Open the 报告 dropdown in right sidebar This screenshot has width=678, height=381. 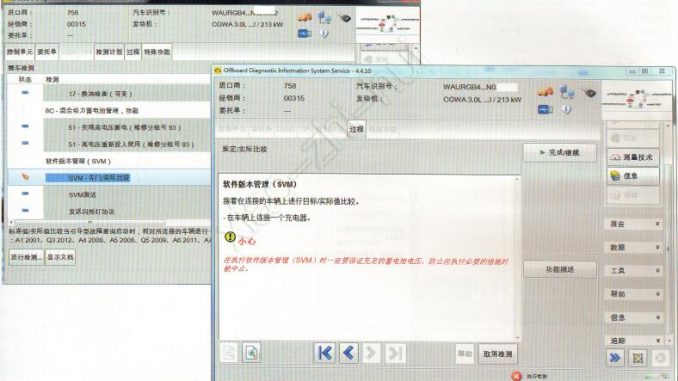point(634,224)
